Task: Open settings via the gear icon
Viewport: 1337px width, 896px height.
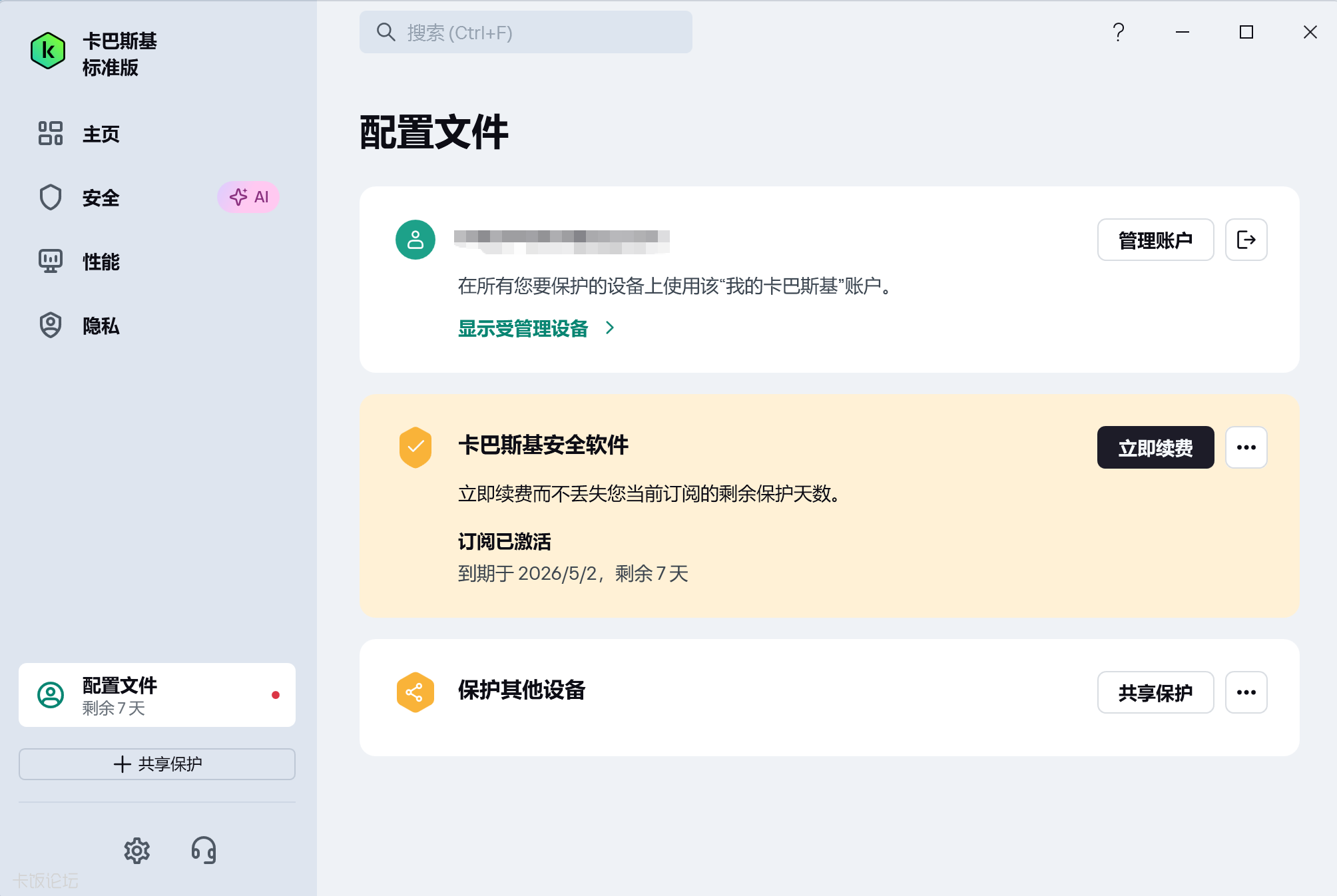Action: pyautogui.click(x=137, y=851)
